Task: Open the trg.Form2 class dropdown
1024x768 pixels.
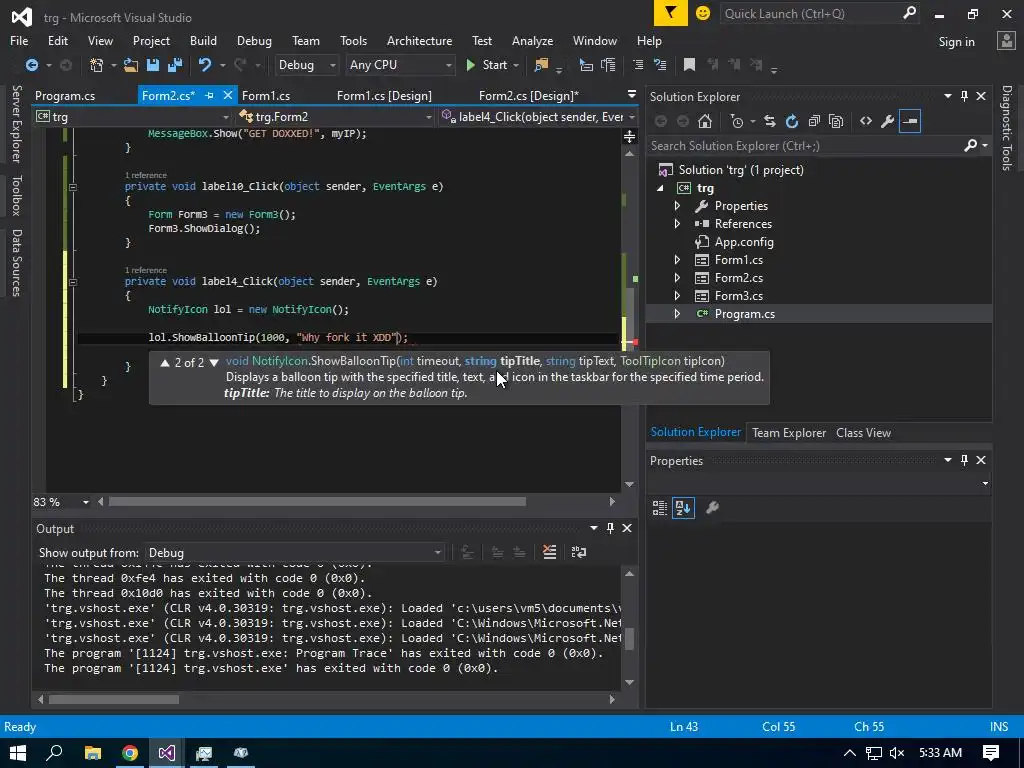Action: coord(335,116)
